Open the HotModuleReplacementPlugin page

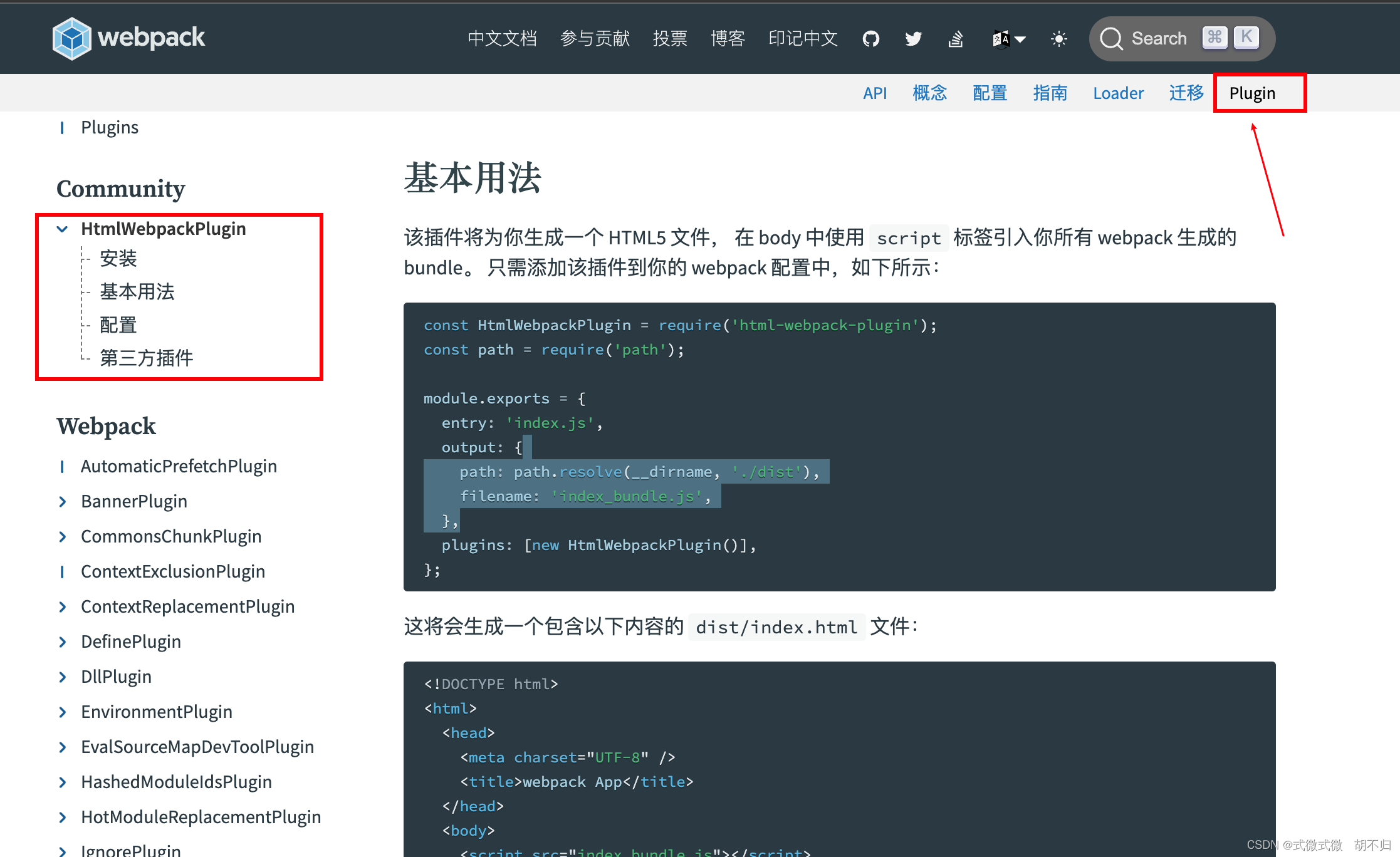pyautogui.click(x=201, y=816)
